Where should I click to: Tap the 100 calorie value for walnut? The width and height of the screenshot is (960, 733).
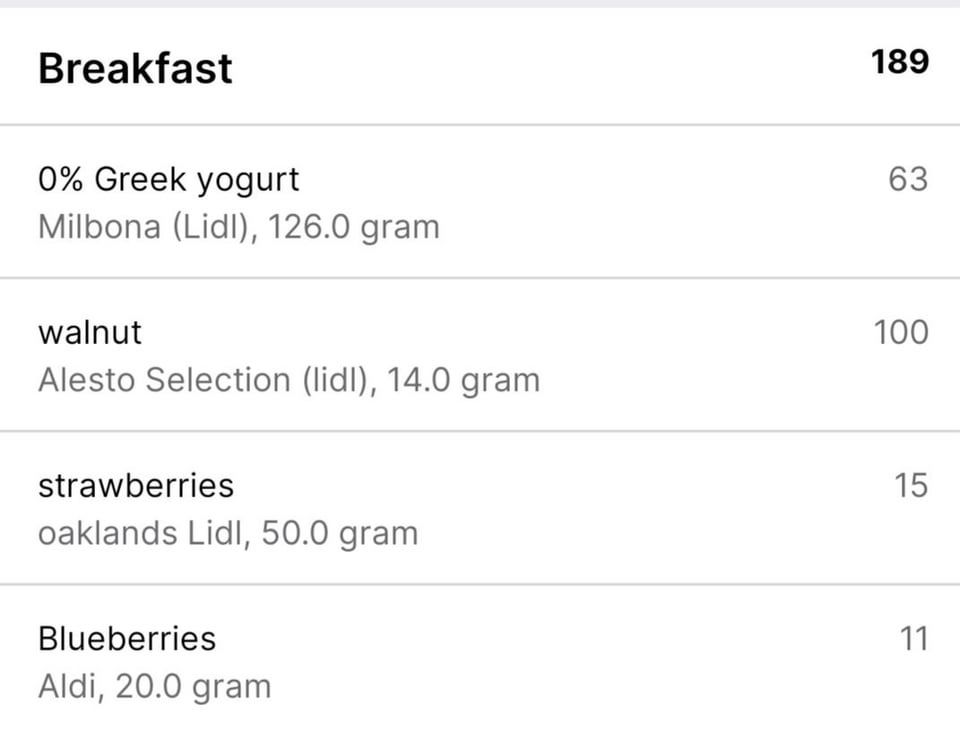[x=900, y=332]
